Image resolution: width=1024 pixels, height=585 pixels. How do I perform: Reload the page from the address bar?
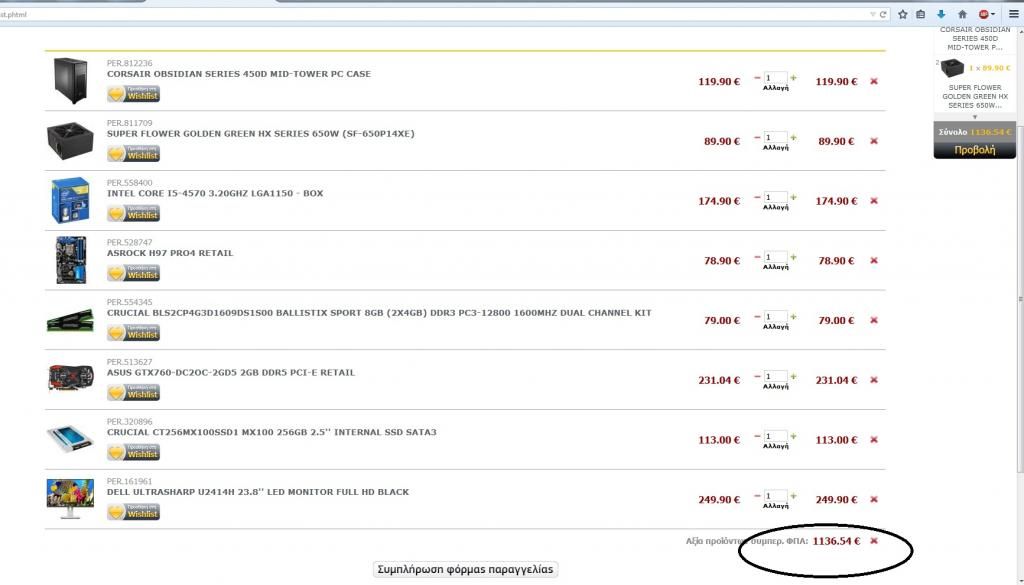[x=883, y=14]
